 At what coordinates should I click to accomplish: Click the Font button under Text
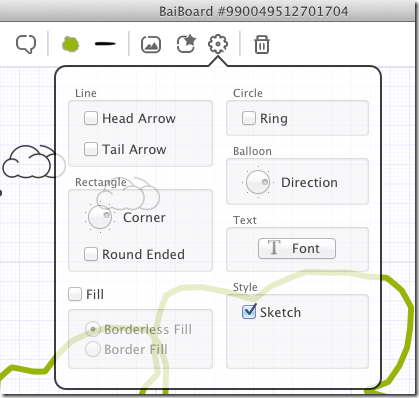[x=297, y=248]
